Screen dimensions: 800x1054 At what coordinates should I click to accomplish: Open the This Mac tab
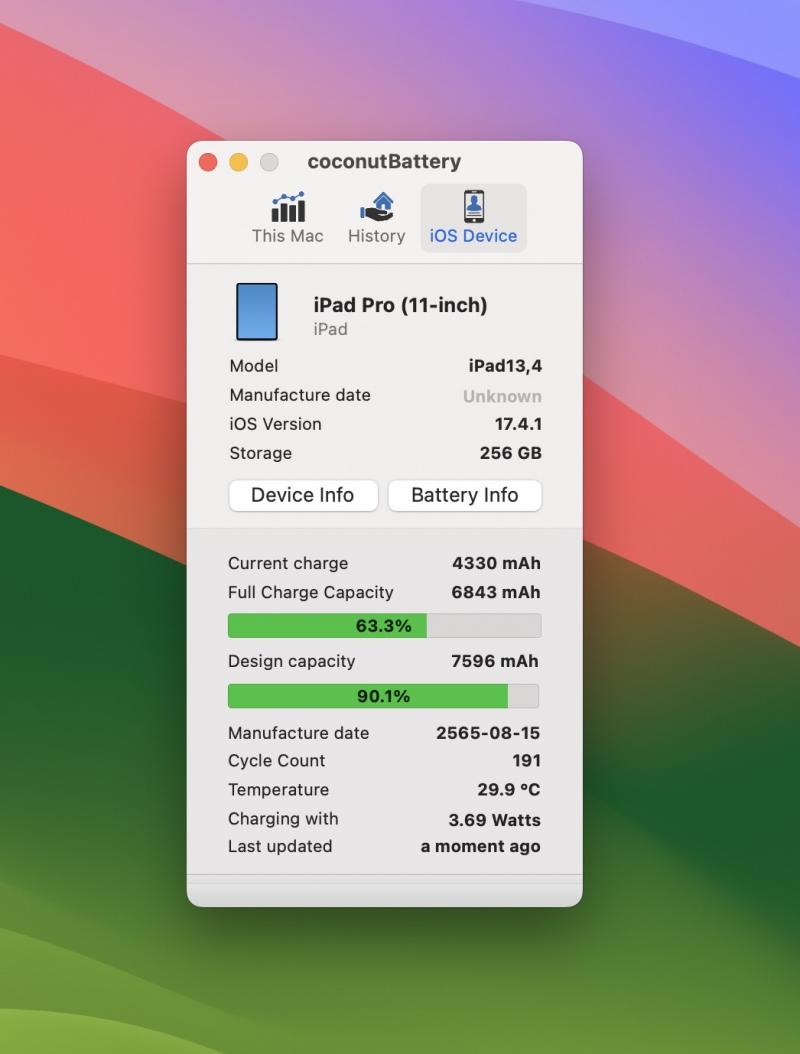pos(288,218)
